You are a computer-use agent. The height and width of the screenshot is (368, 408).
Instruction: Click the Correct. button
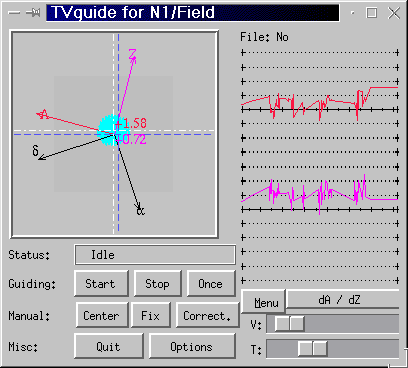(x=207, y=315)
